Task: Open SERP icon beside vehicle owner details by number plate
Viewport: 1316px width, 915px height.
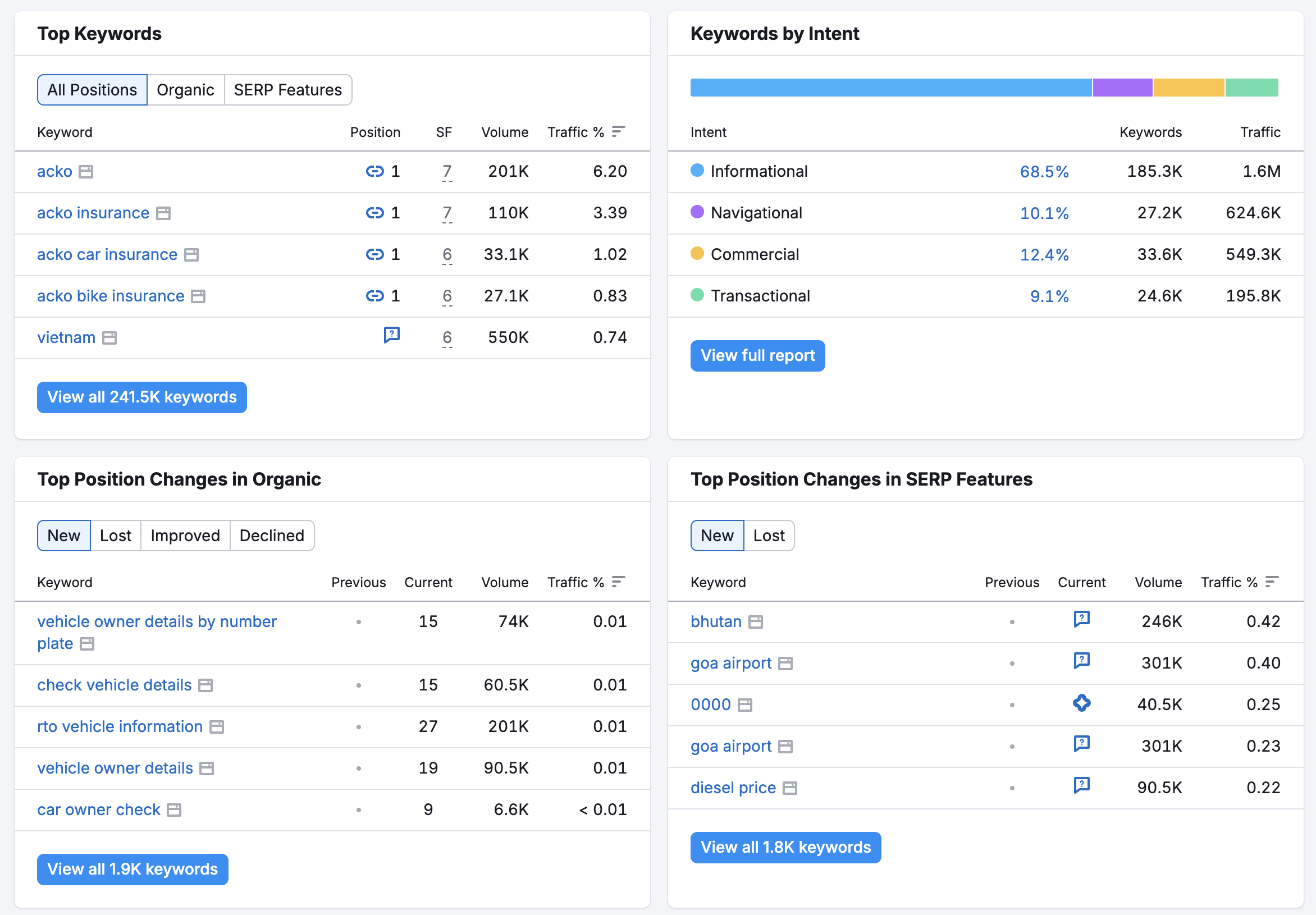Action: (x=87, y=644)
